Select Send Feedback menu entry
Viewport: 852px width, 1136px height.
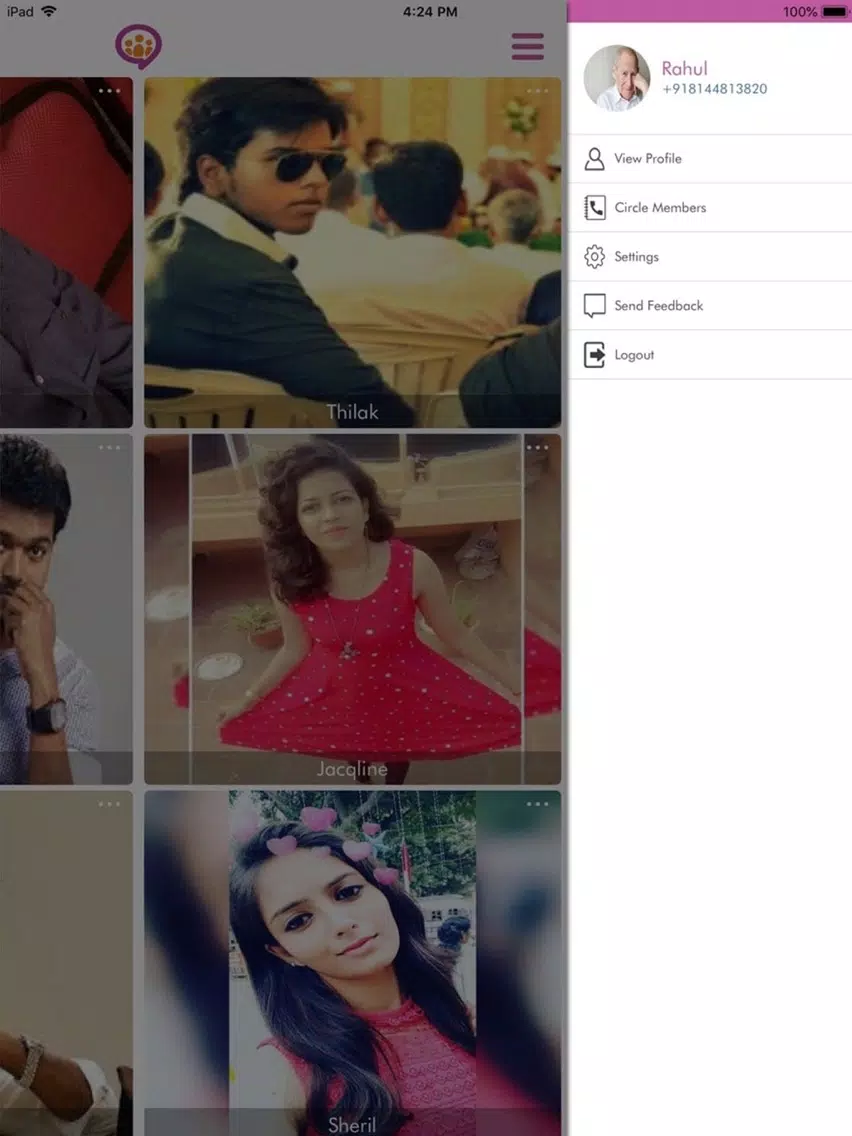click(x=710, y=306)
